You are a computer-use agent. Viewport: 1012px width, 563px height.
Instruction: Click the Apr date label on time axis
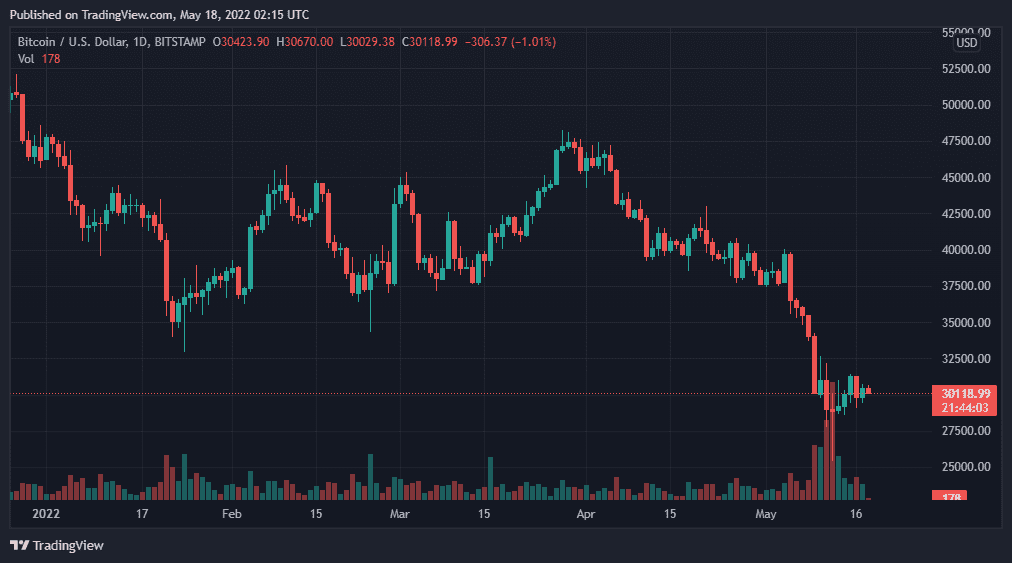(587, 514)
